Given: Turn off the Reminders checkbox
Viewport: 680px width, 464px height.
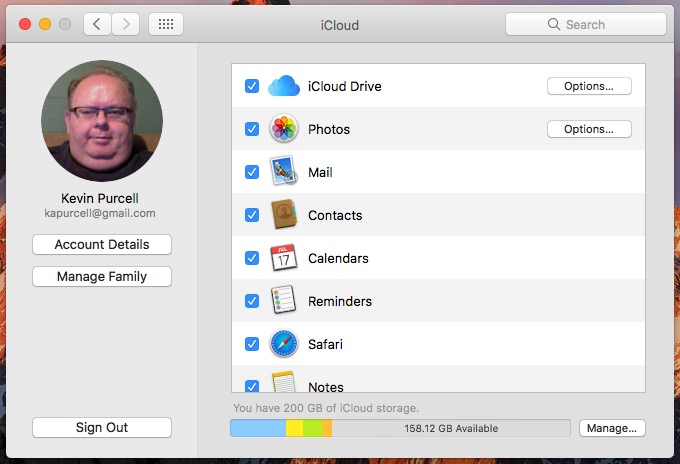Looking at the screenshot, I should [252, 301].
